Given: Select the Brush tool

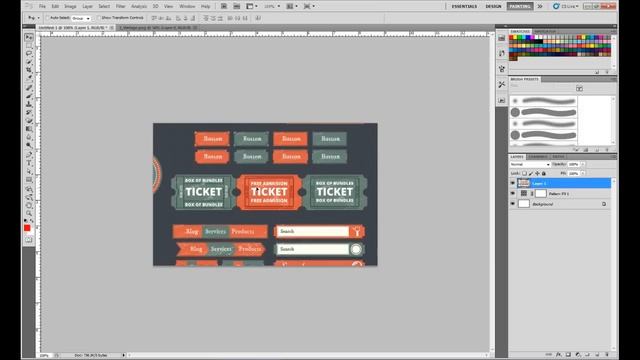Looking at the screenshot, I should tap(29, 96).
